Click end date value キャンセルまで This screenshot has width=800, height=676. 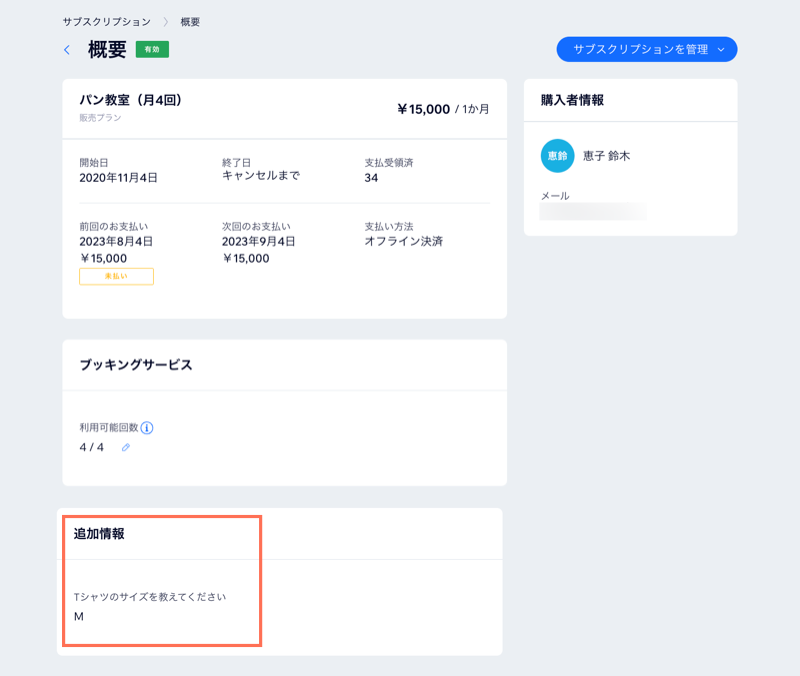pyautogui.click(x=261, y=176)
